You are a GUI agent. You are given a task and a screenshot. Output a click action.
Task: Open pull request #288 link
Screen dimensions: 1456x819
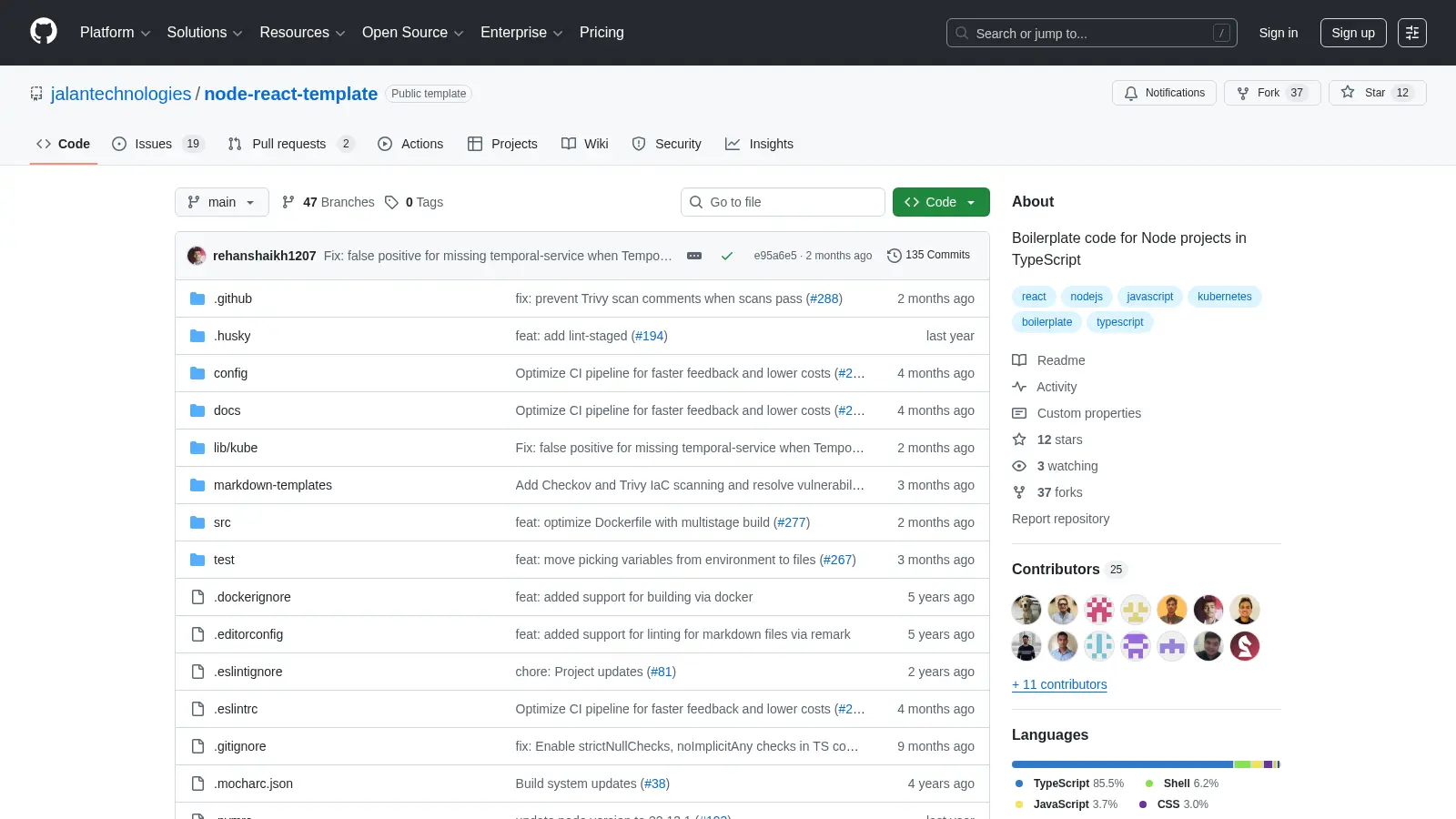click(824, 298)
